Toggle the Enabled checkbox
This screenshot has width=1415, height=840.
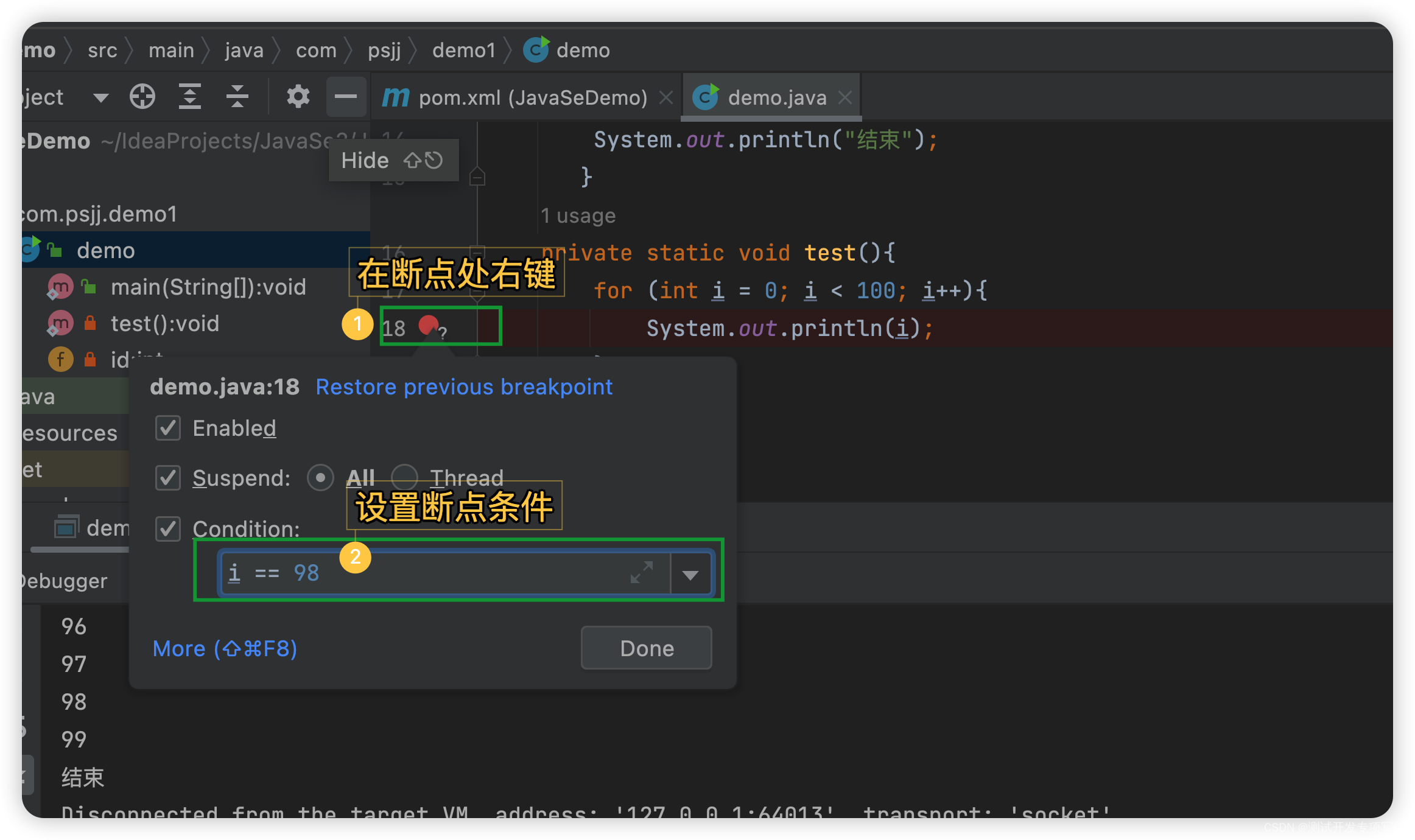tap(168, 428)
